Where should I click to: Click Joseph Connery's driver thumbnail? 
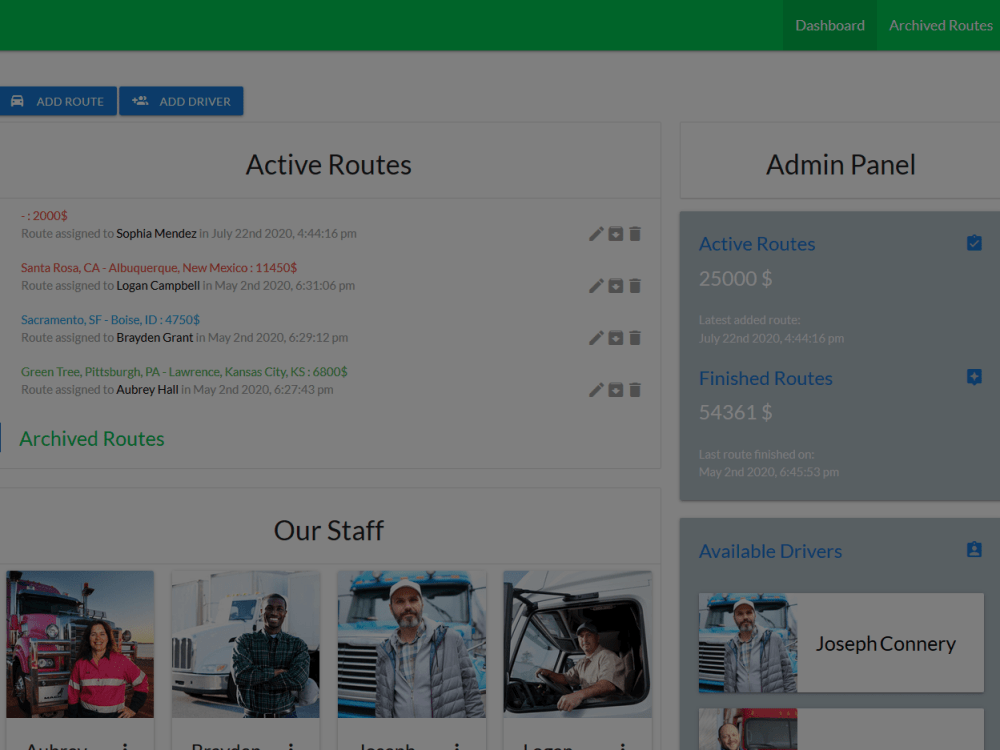pyautogui.click(x=747, y=643)
